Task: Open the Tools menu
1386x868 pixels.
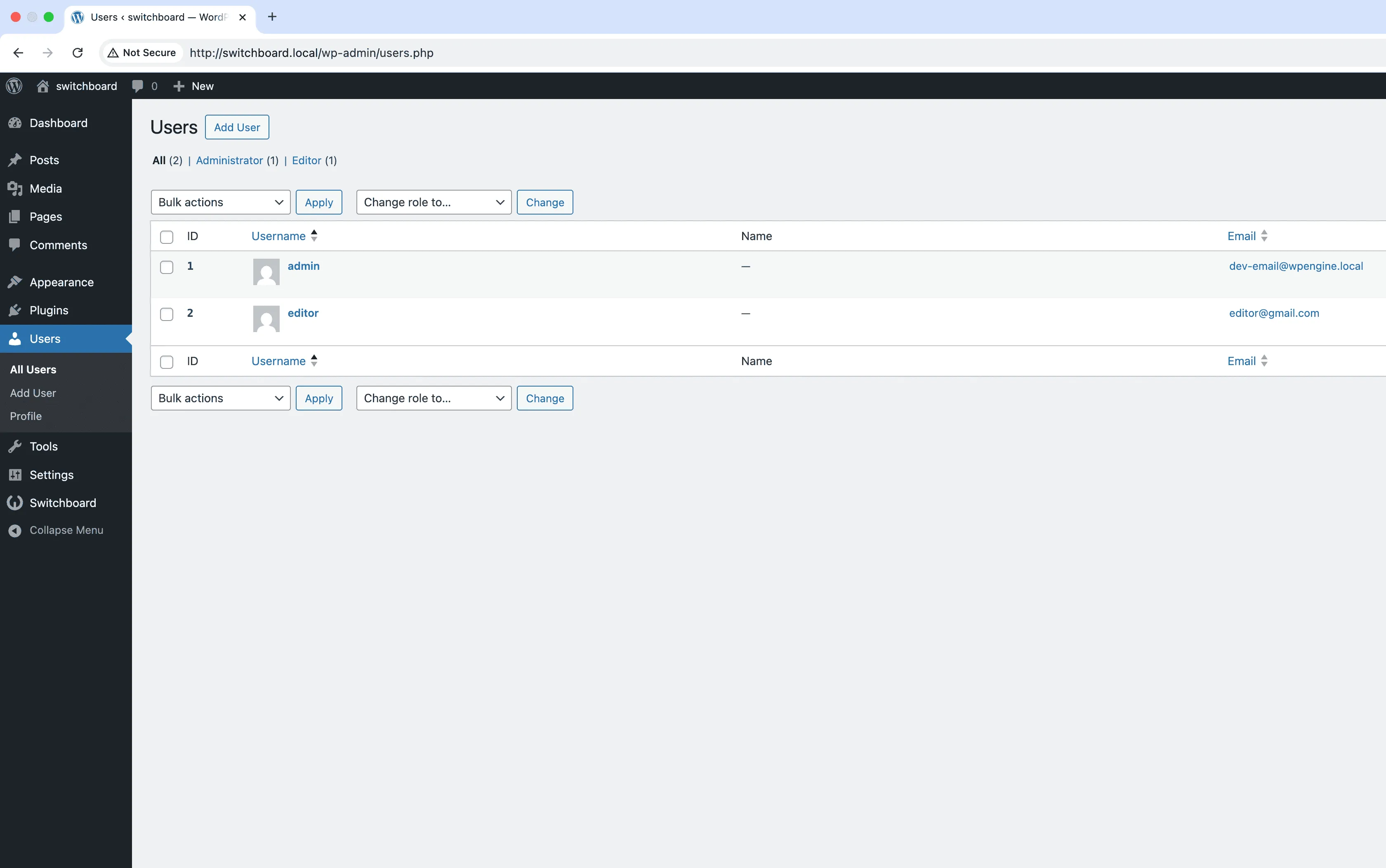Action: point(44,446)
